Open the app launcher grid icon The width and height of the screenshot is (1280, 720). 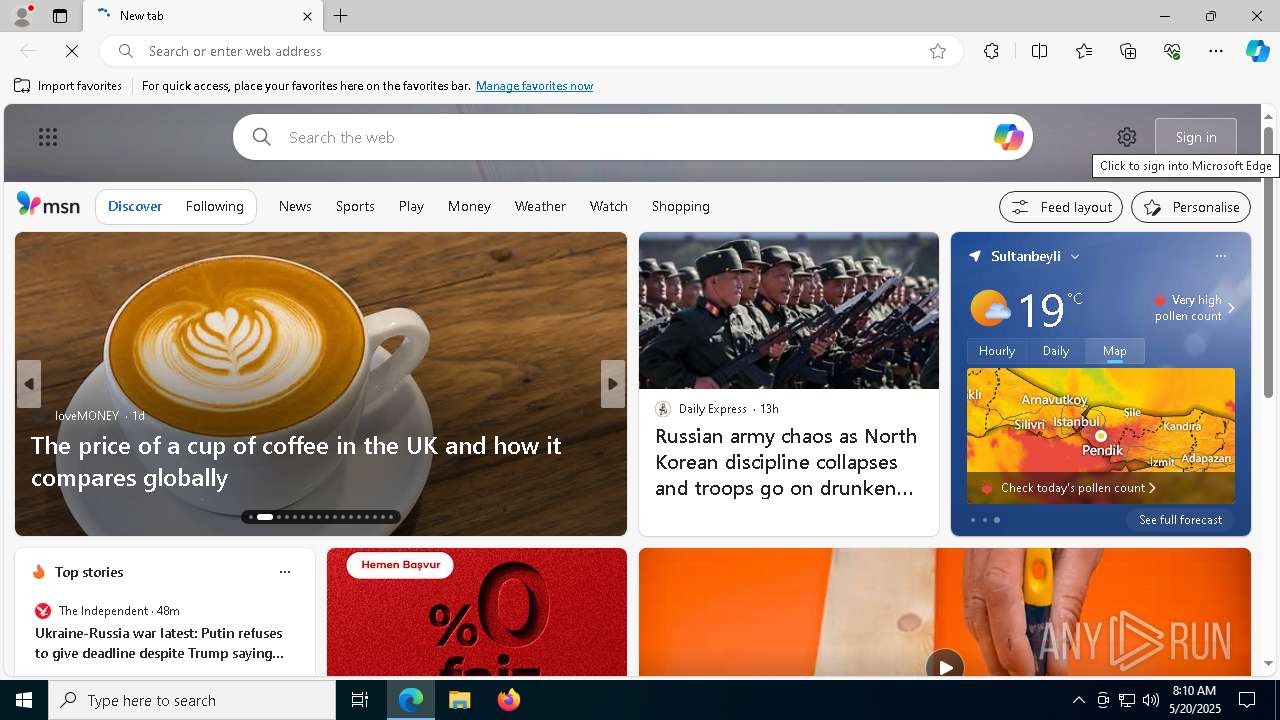click(48, 137)
